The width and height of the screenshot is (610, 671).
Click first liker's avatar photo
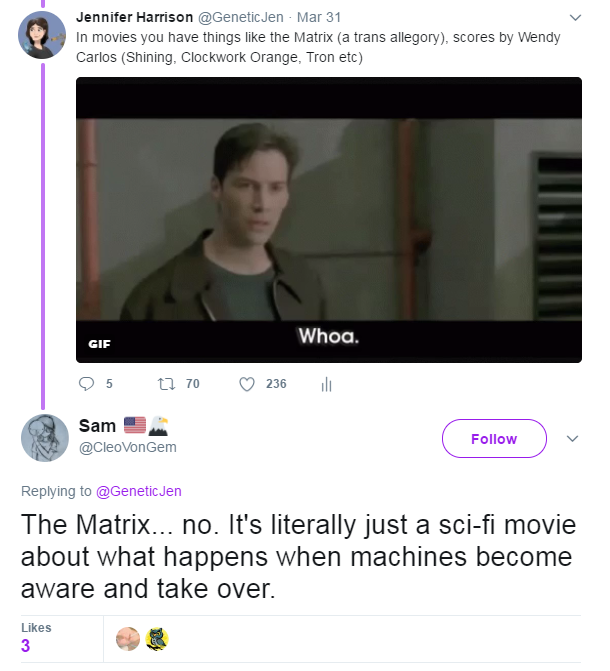tap(128, 639)
